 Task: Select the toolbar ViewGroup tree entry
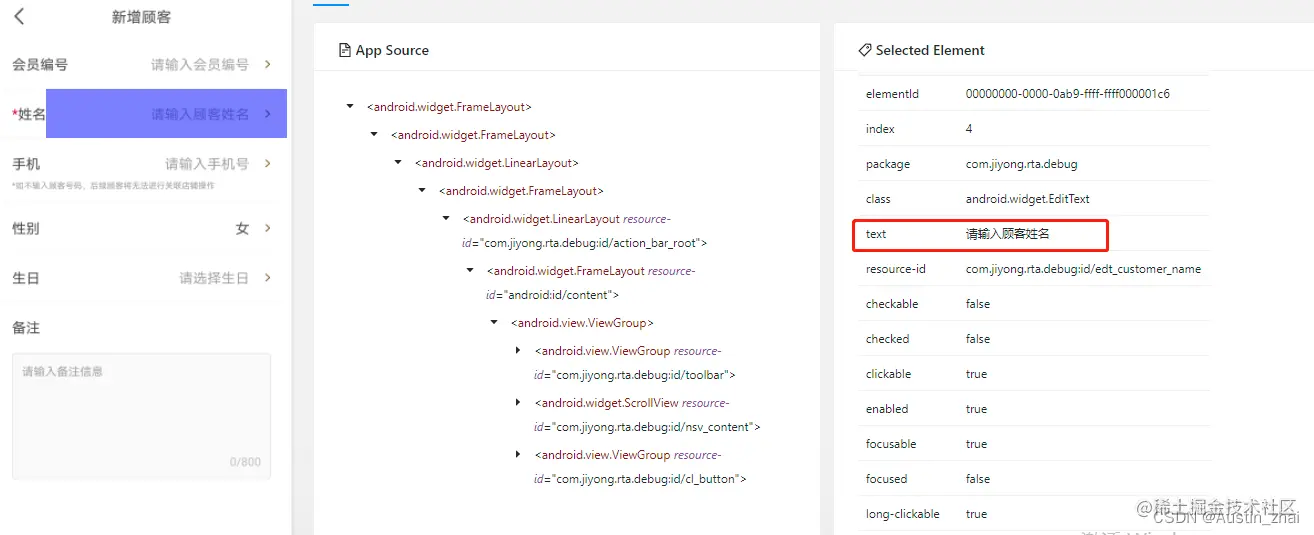click(635, 363)
